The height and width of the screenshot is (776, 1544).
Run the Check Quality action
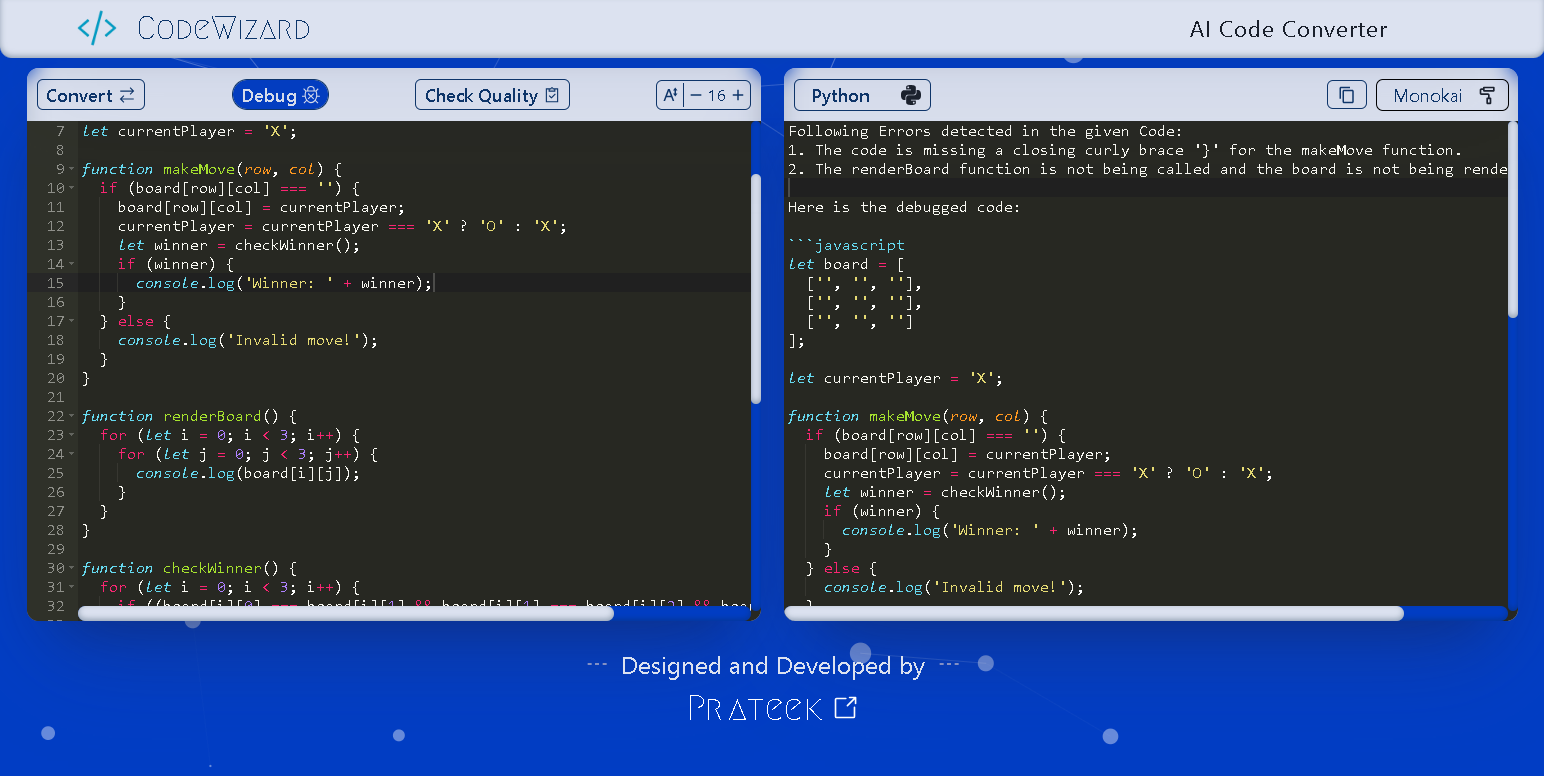492,95
